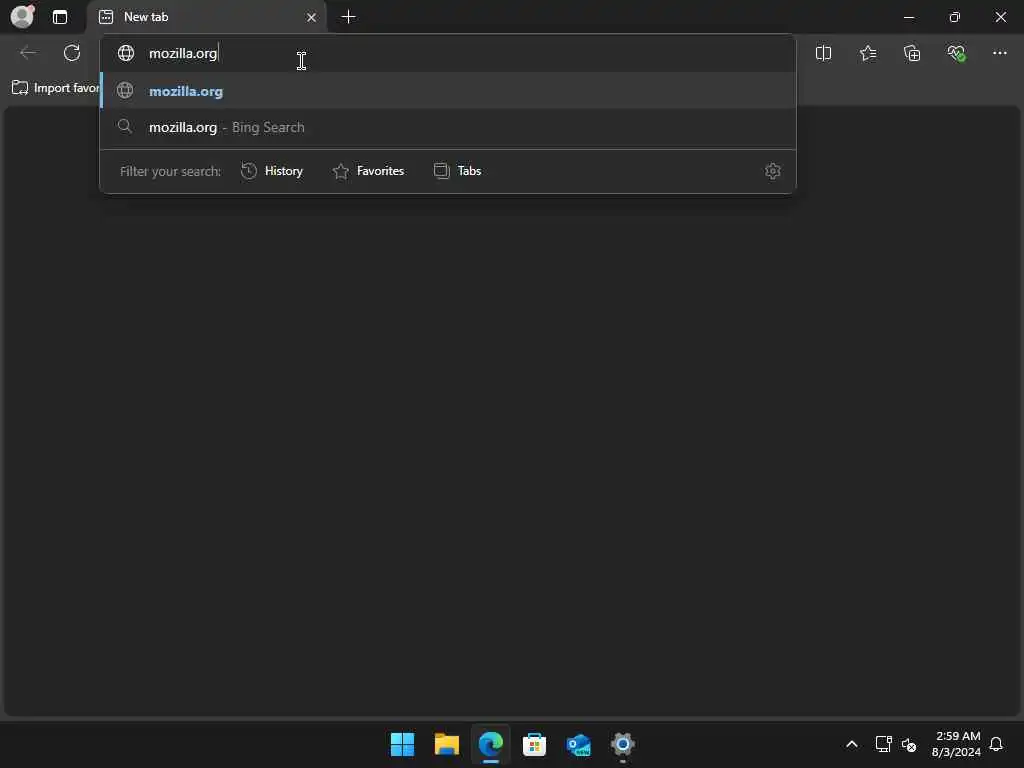Open the Favorites star list
The image size is (1024, 768).
pyautogui.click(x=868, y=53)
